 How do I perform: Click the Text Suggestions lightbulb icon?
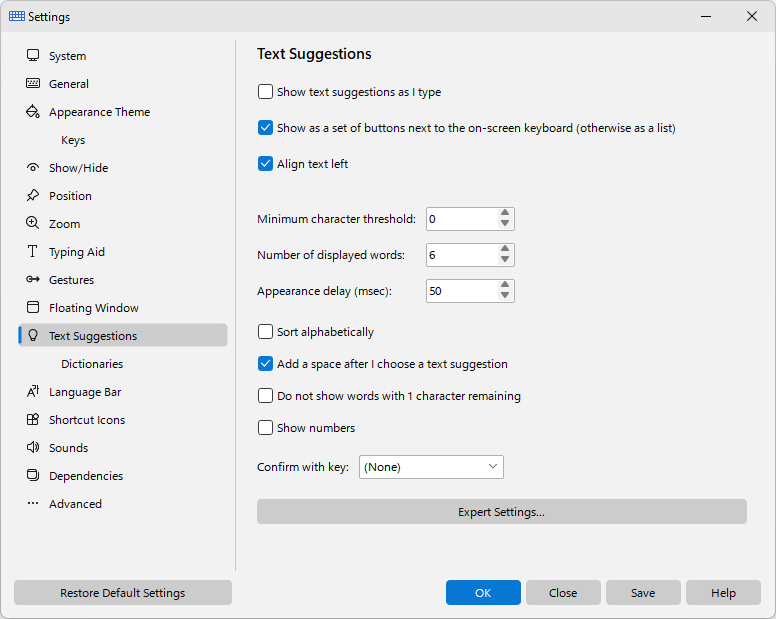(33, 335)
